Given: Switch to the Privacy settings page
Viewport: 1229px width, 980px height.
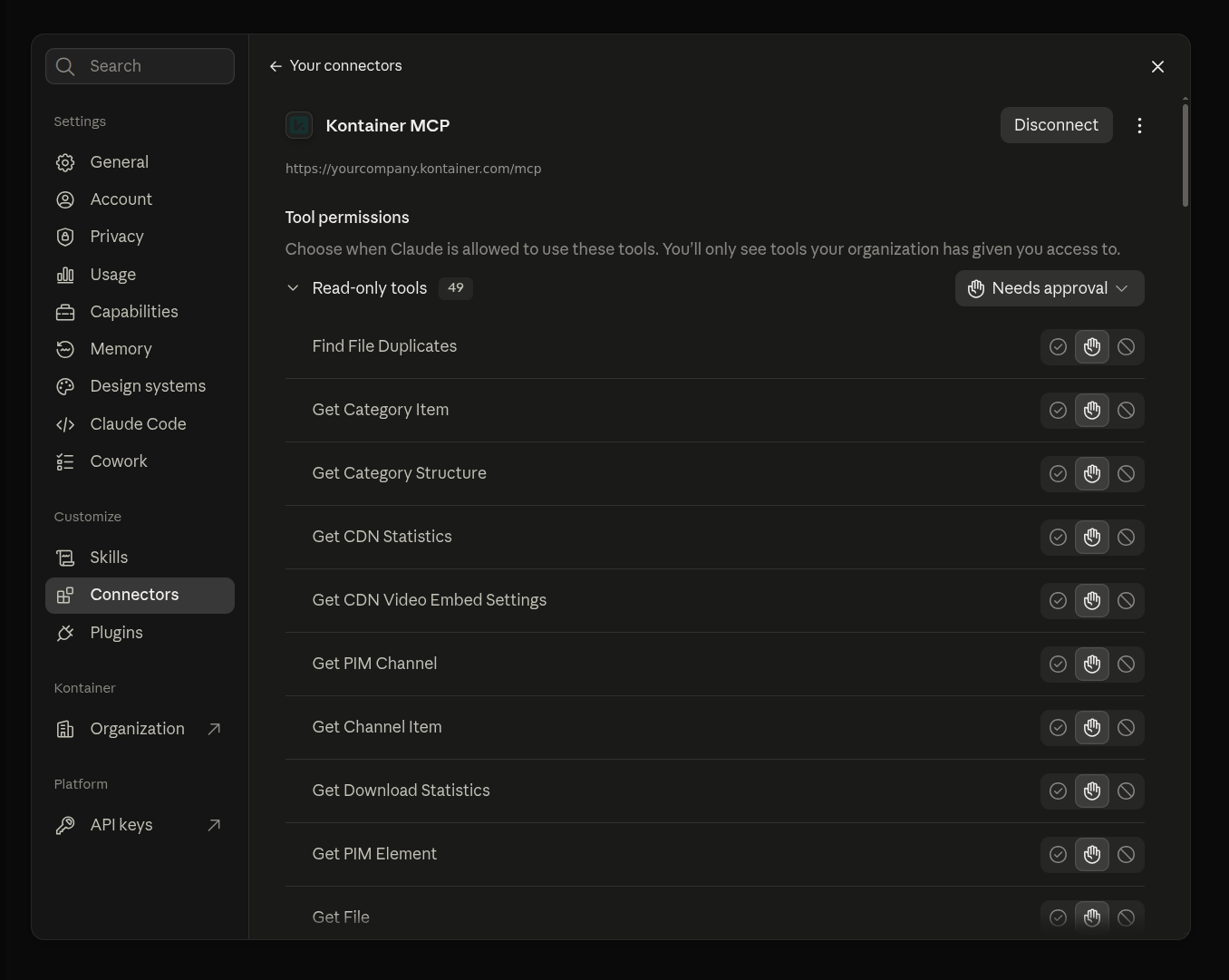Looking at the screenshot, I should click(x=140, y=237).
